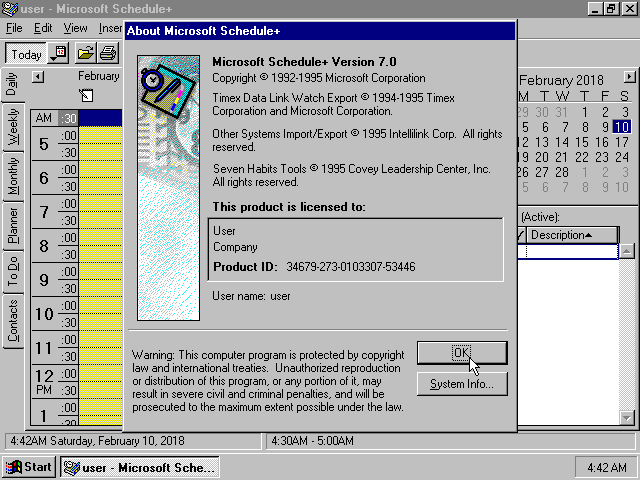Viewport: 640px width, 480px height.
Task: Open the File menu
Action: [x=14, y=28]
